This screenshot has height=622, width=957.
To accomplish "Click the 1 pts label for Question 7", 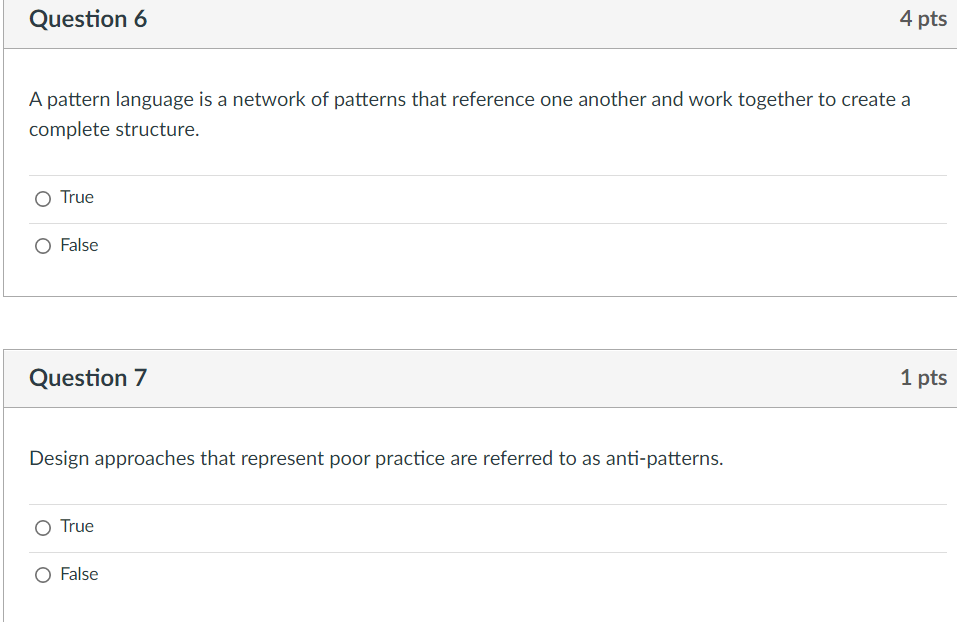I will (924, 378).
